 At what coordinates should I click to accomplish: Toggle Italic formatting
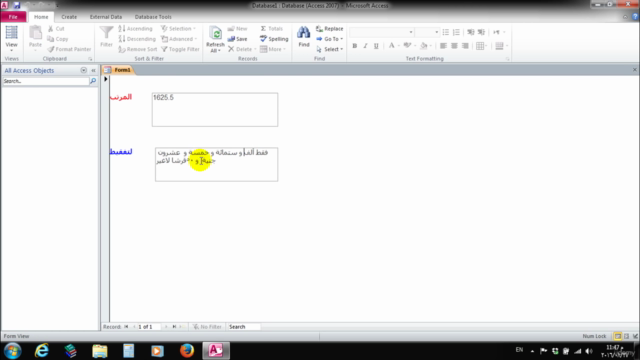pyautogui.click(x=365, y=46)
